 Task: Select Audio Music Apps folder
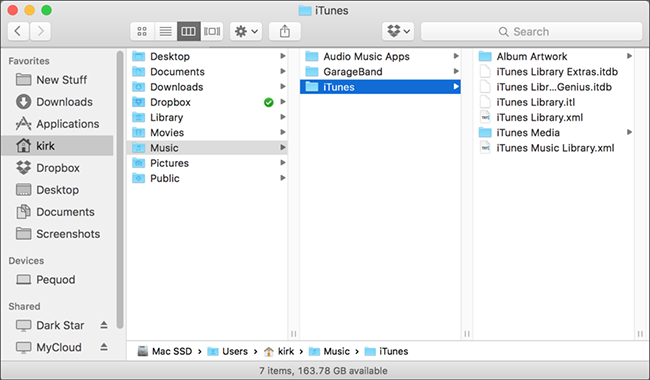pos(380,56)
